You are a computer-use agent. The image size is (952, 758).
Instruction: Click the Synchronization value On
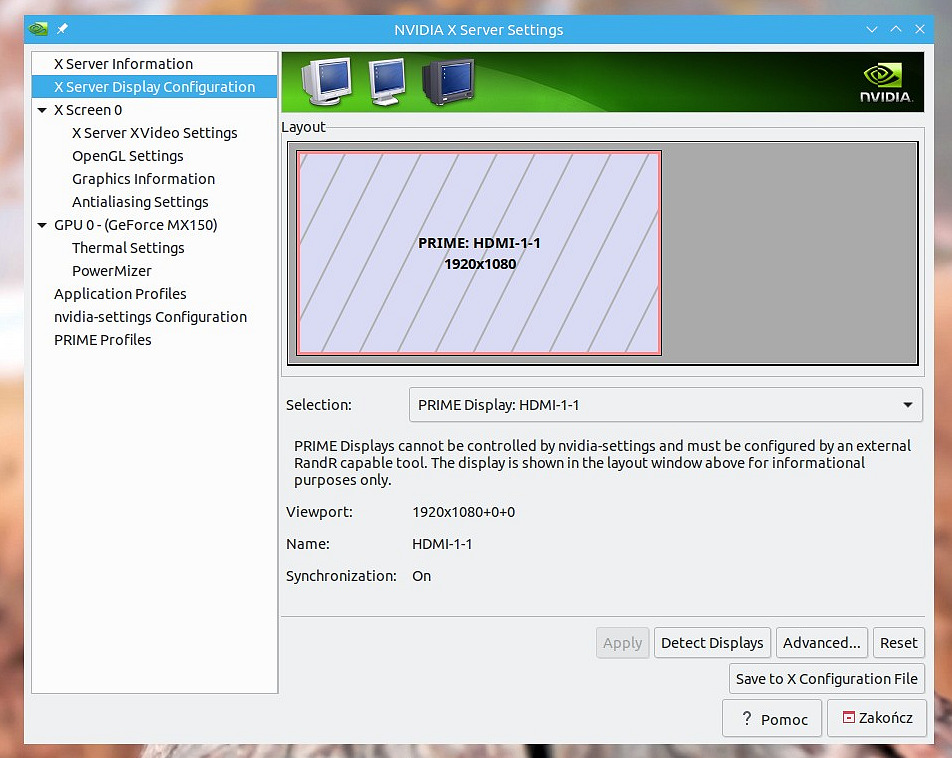pyautogui.click(x=421, y=576)
